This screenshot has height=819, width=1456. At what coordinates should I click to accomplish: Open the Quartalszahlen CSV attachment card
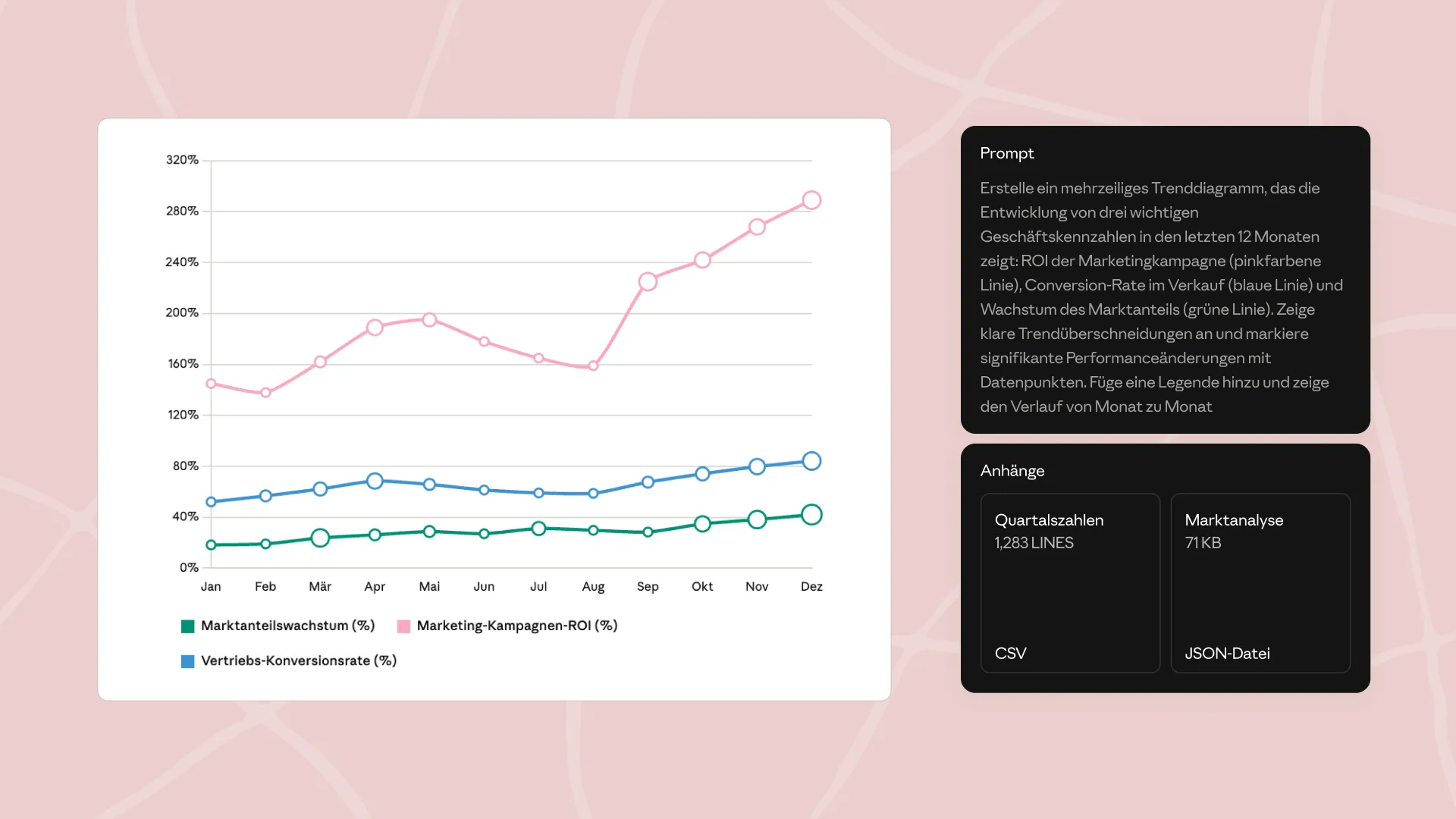(1070, 582)
